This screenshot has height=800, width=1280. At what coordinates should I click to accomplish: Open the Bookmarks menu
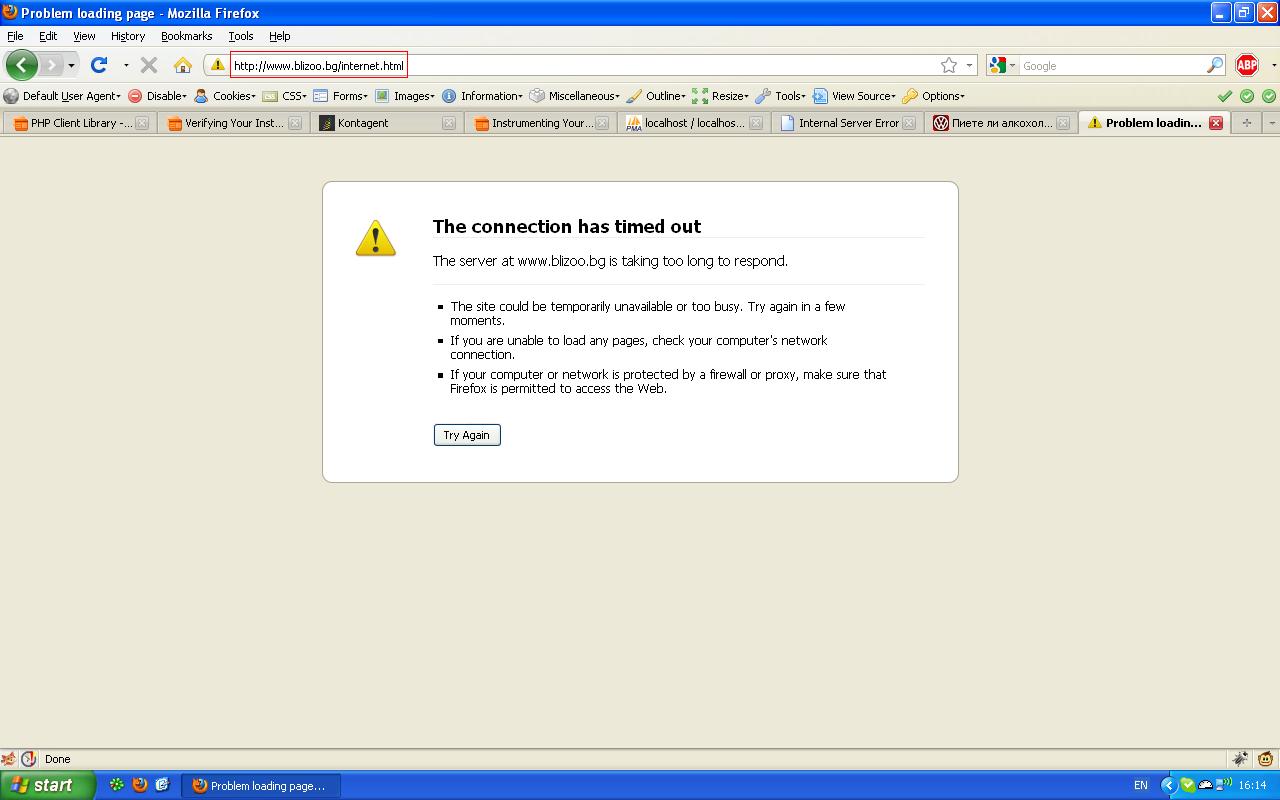[x=186, y=36]
